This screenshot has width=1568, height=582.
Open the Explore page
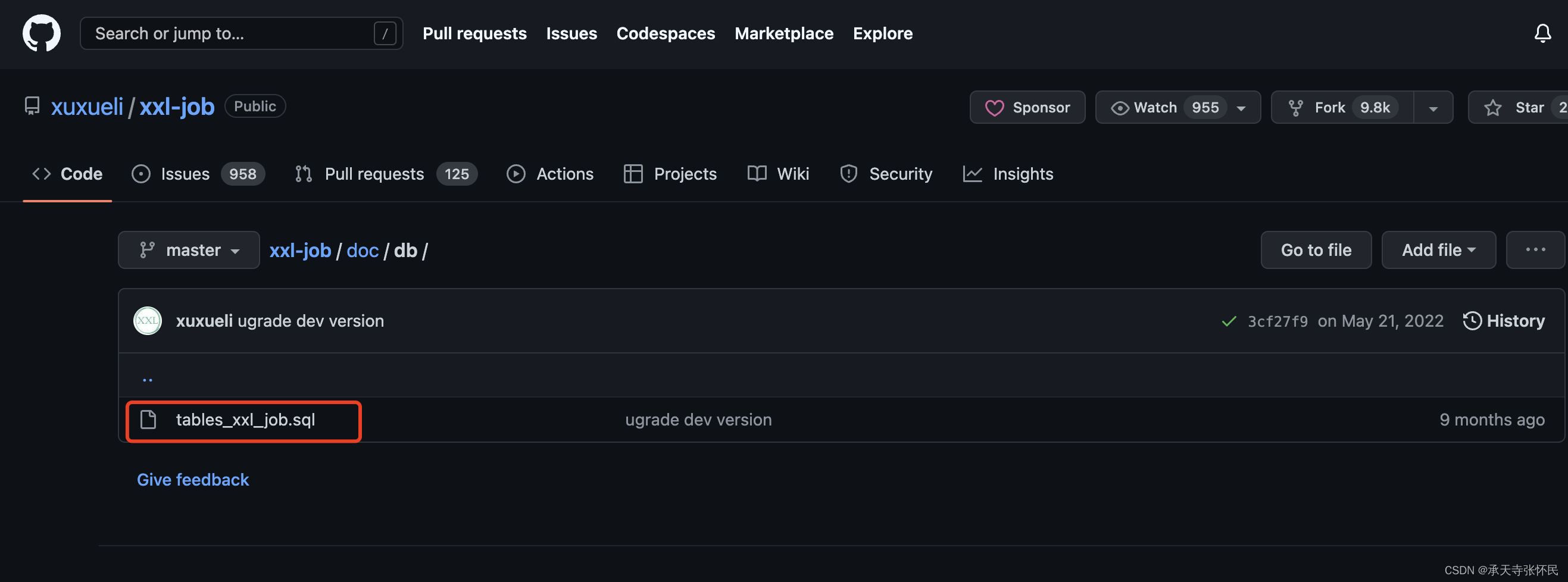[x=882, y=33]
